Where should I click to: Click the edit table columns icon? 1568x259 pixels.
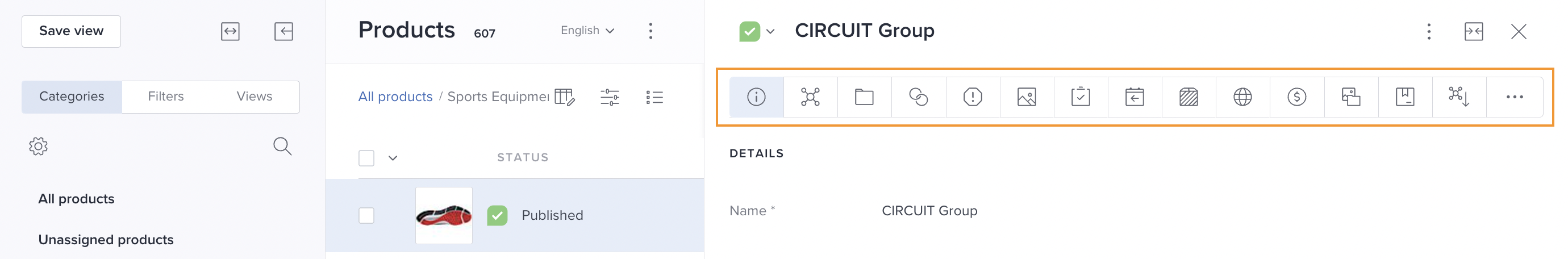564,97
